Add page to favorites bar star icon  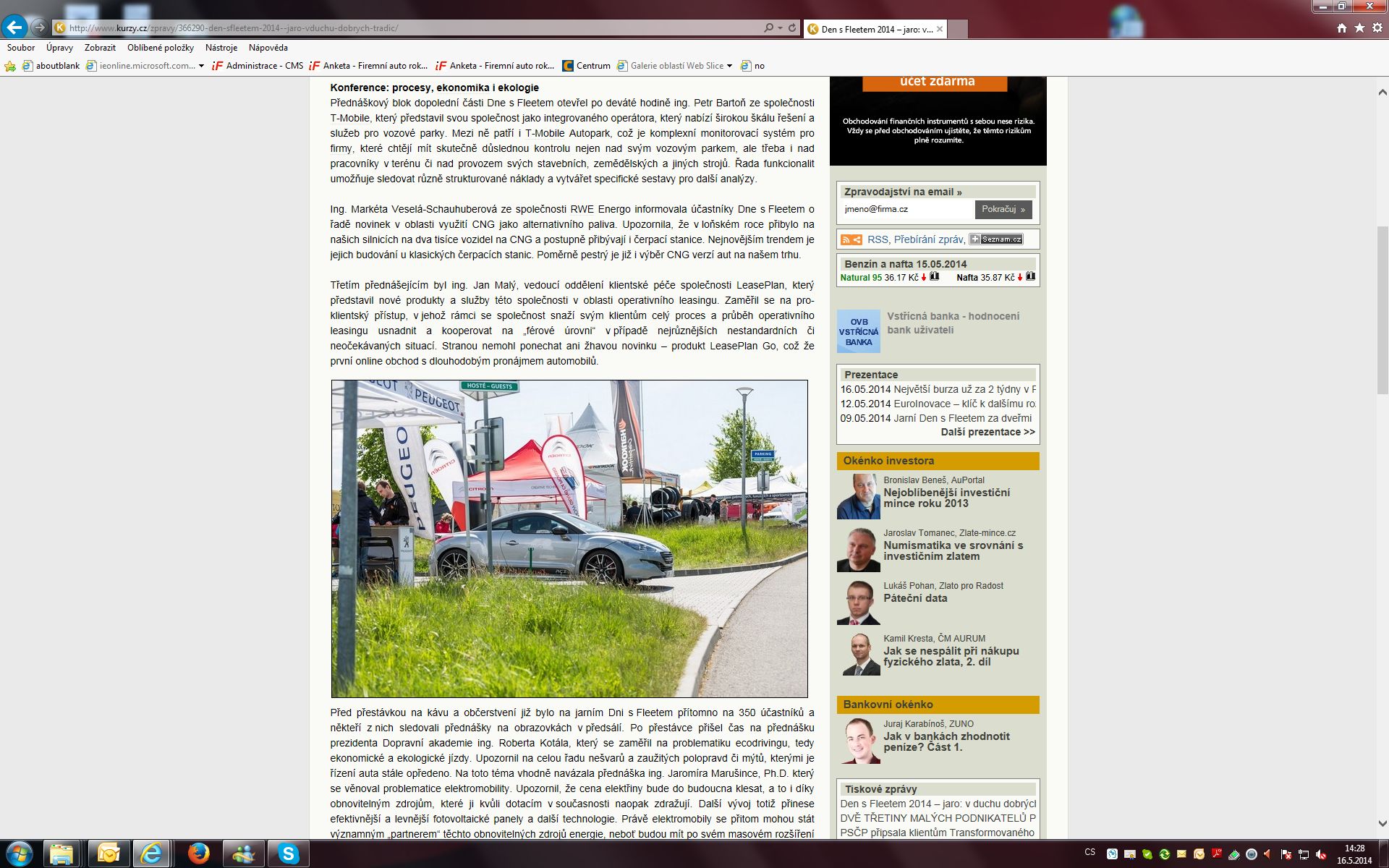[10, 66]
